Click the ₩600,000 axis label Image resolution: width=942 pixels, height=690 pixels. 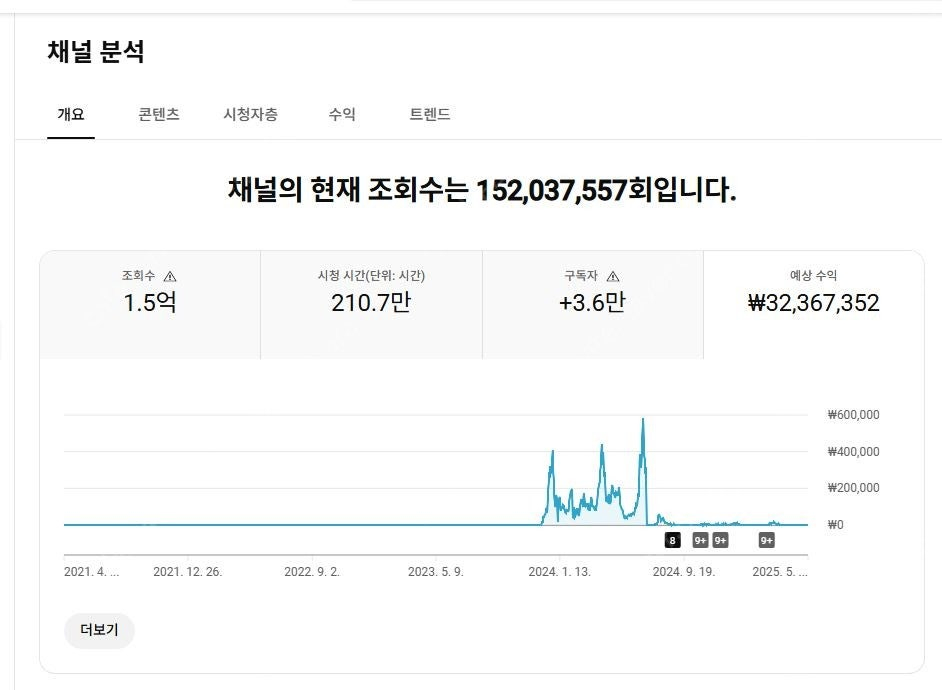pos(852,414)
